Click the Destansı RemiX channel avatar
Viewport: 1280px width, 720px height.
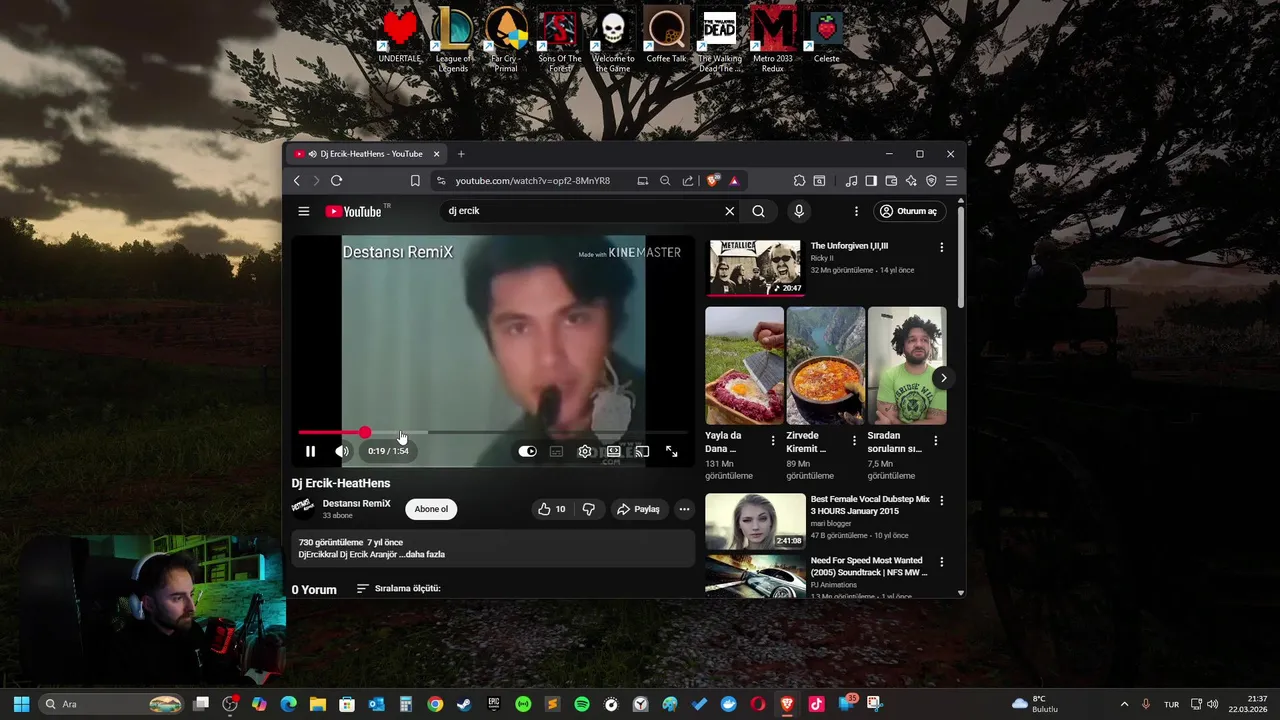[x=302, y=508]
